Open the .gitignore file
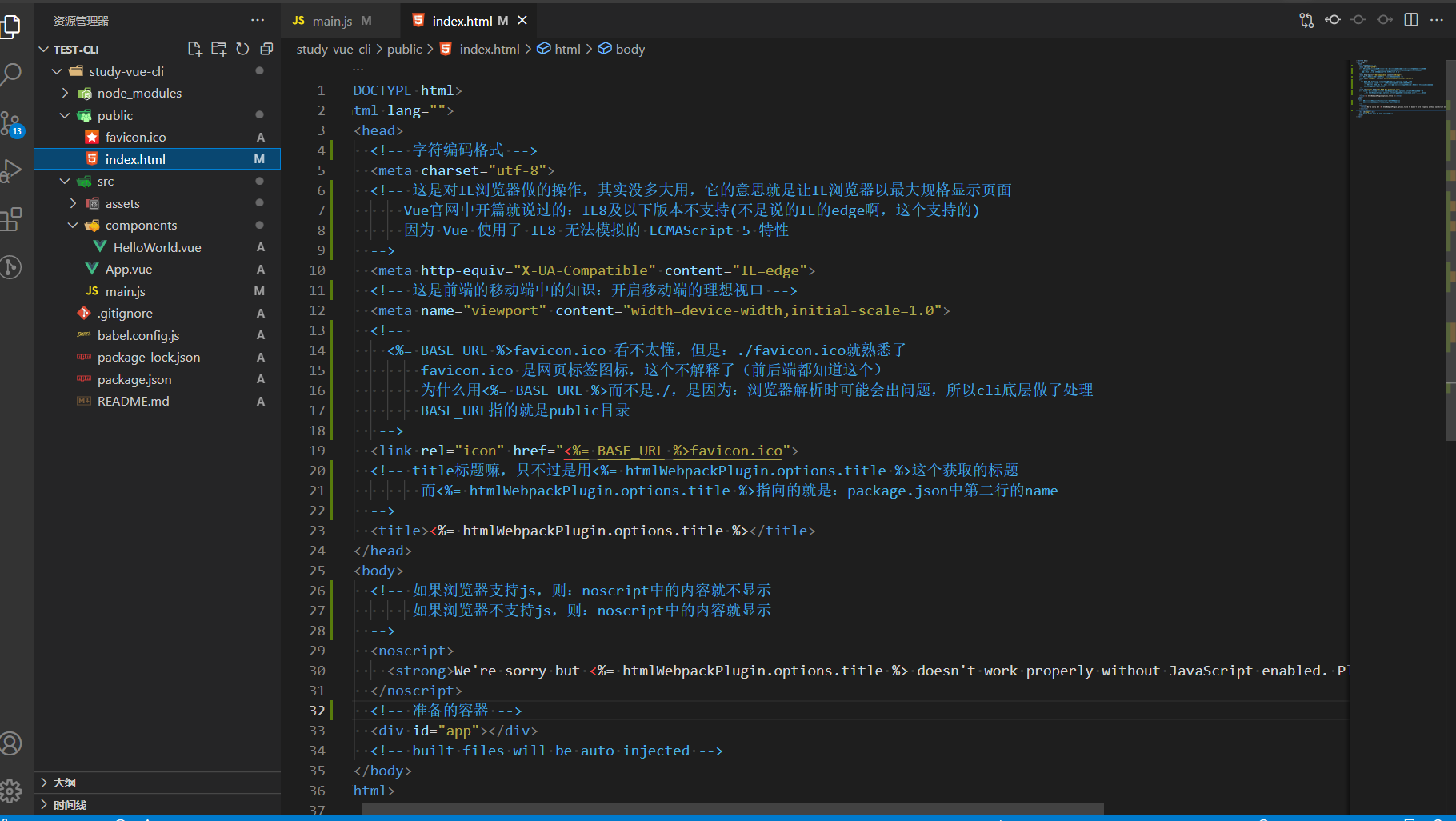 point(157,314)
